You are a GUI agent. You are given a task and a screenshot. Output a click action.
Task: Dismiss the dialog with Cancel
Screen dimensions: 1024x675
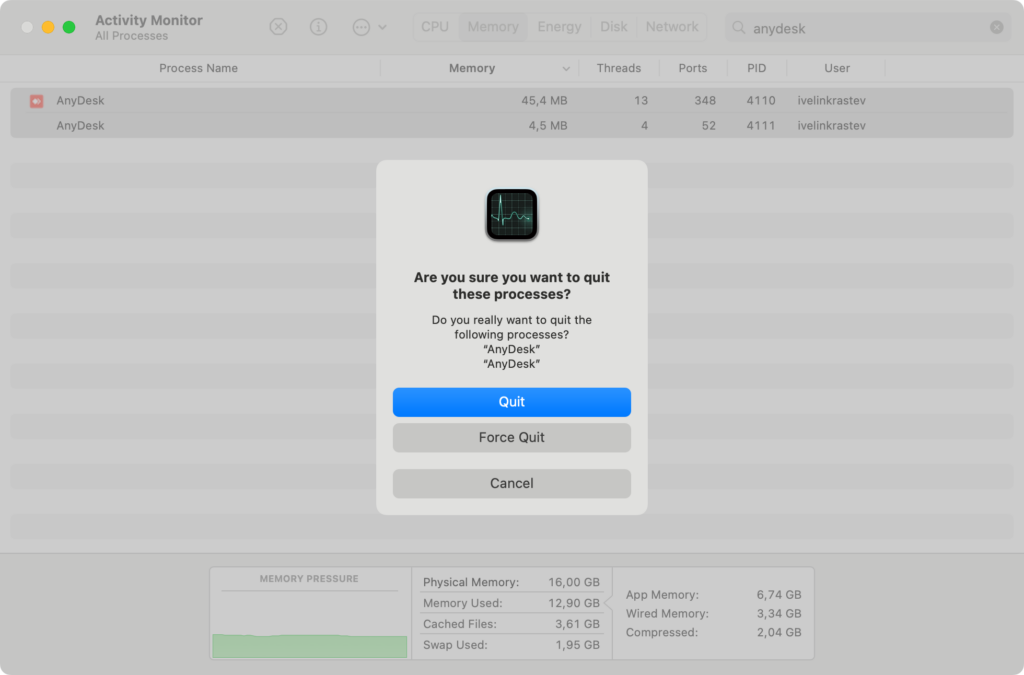511,483
